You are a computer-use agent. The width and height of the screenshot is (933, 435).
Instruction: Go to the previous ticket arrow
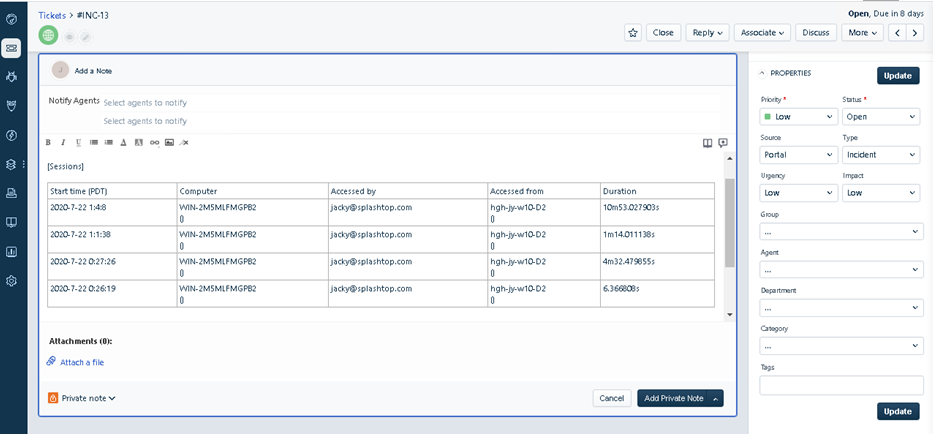click(x=897, y=33)
